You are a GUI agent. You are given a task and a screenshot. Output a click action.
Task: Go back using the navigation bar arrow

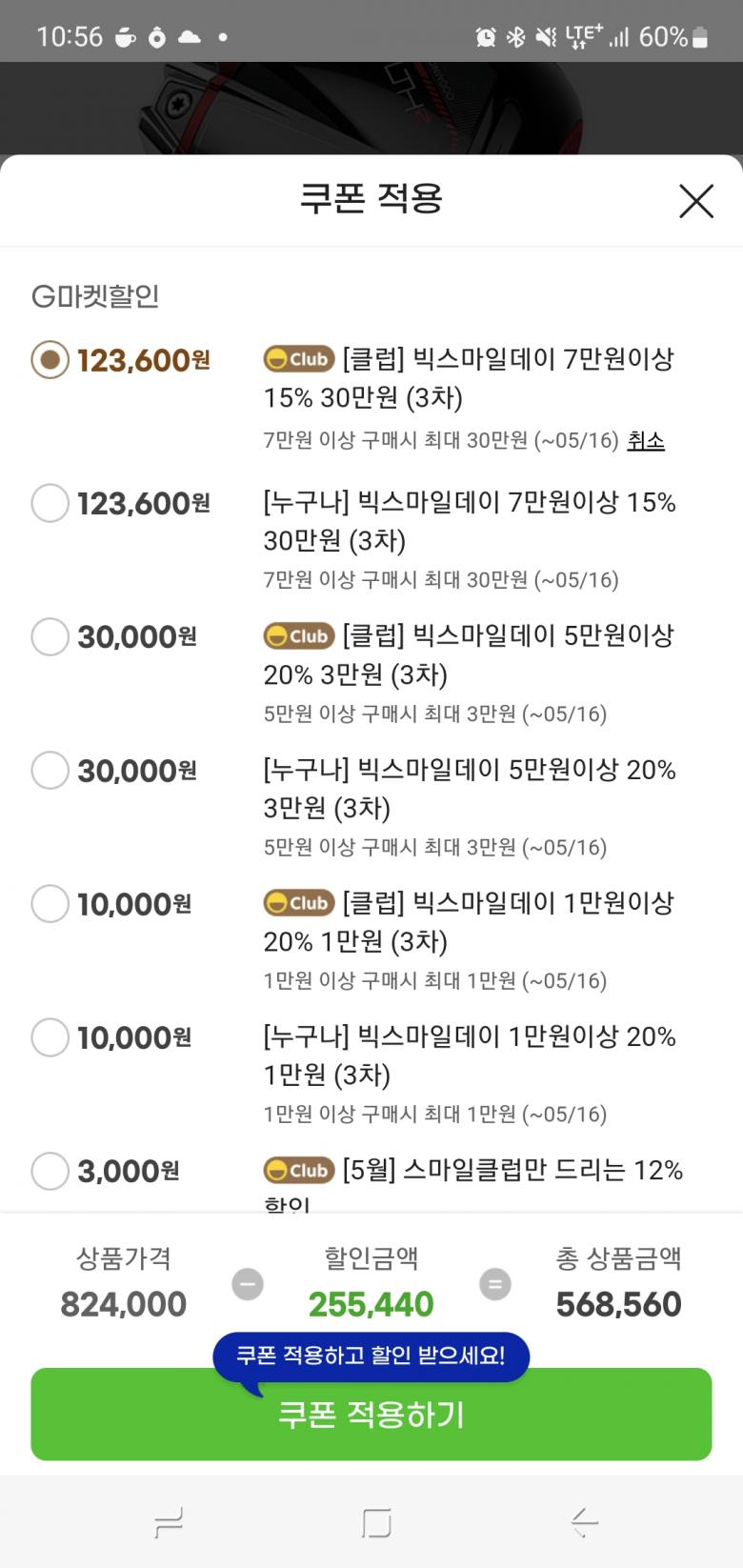[x=584, y=1523]
